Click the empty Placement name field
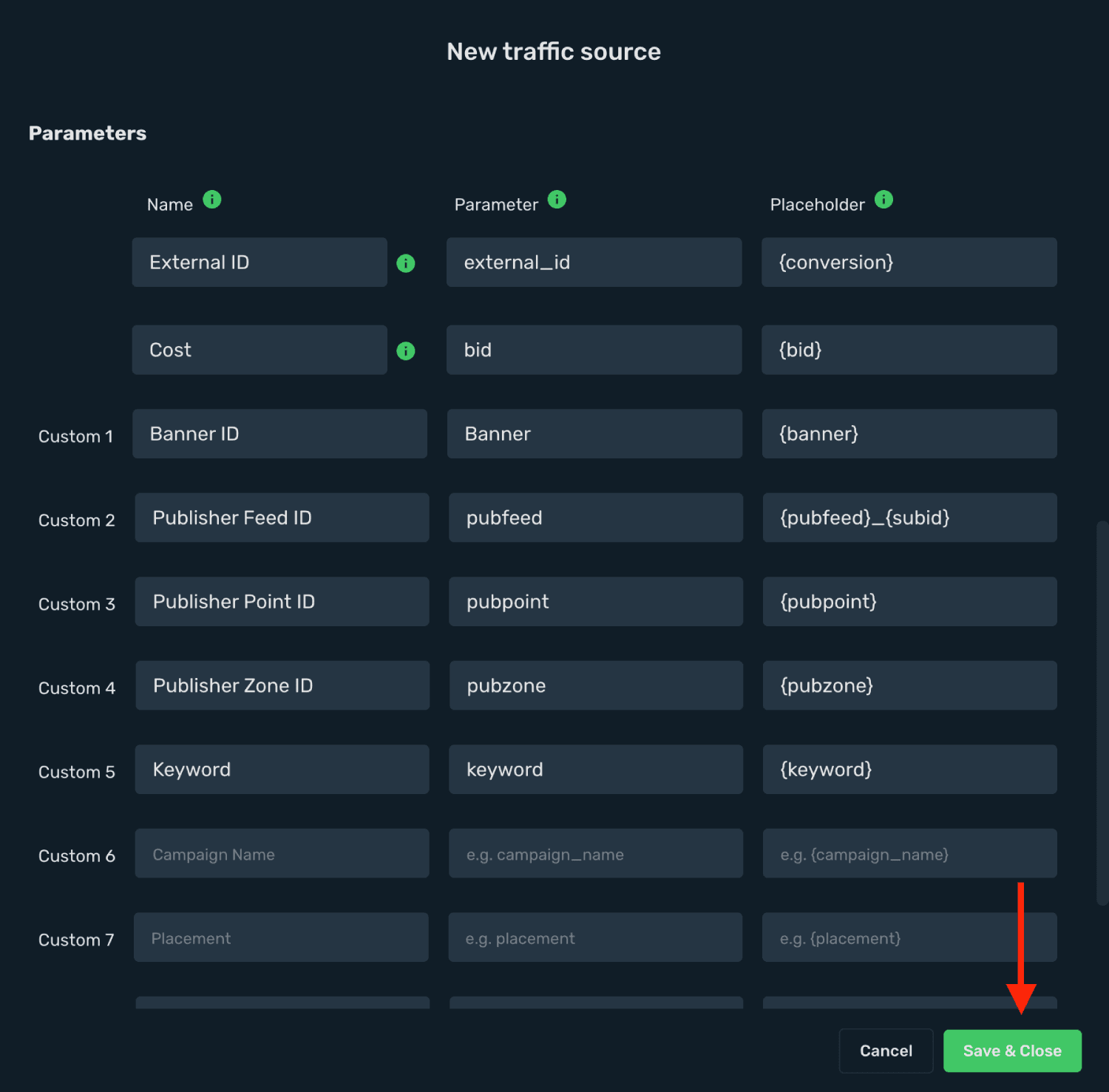Viewport: 1109px width, 1092px height. click(281, 937)
